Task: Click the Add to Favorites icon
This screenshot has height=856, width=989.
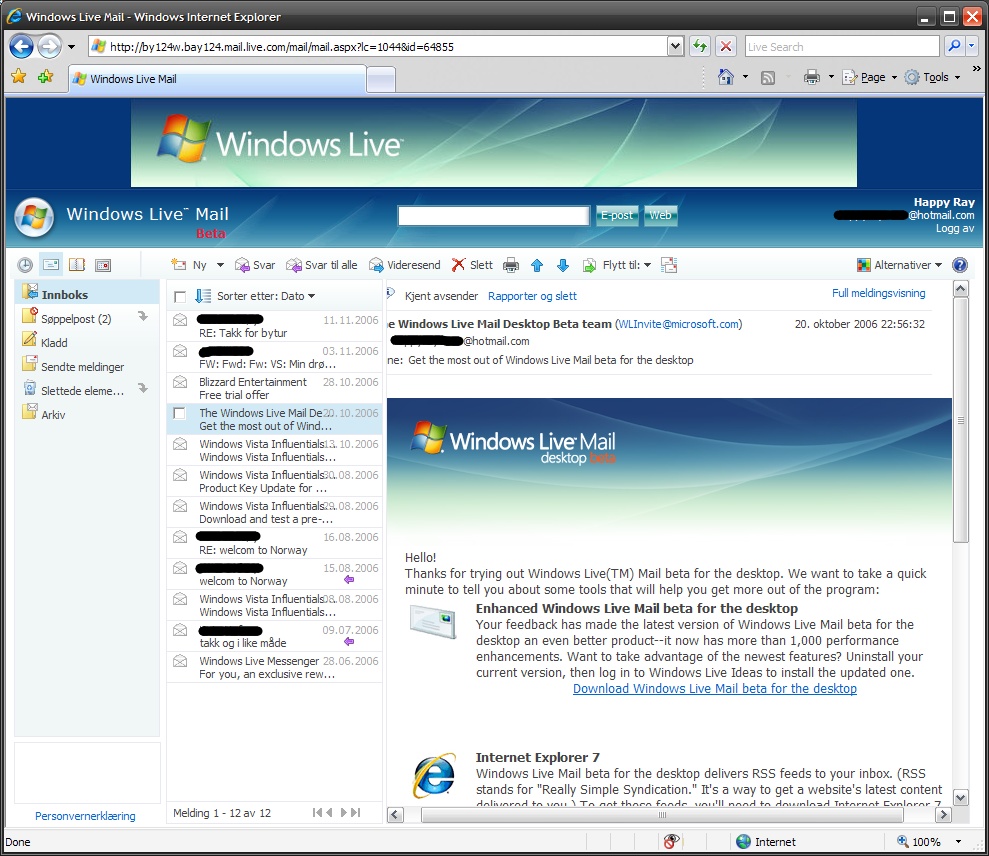Action: [x=45, y=77]
